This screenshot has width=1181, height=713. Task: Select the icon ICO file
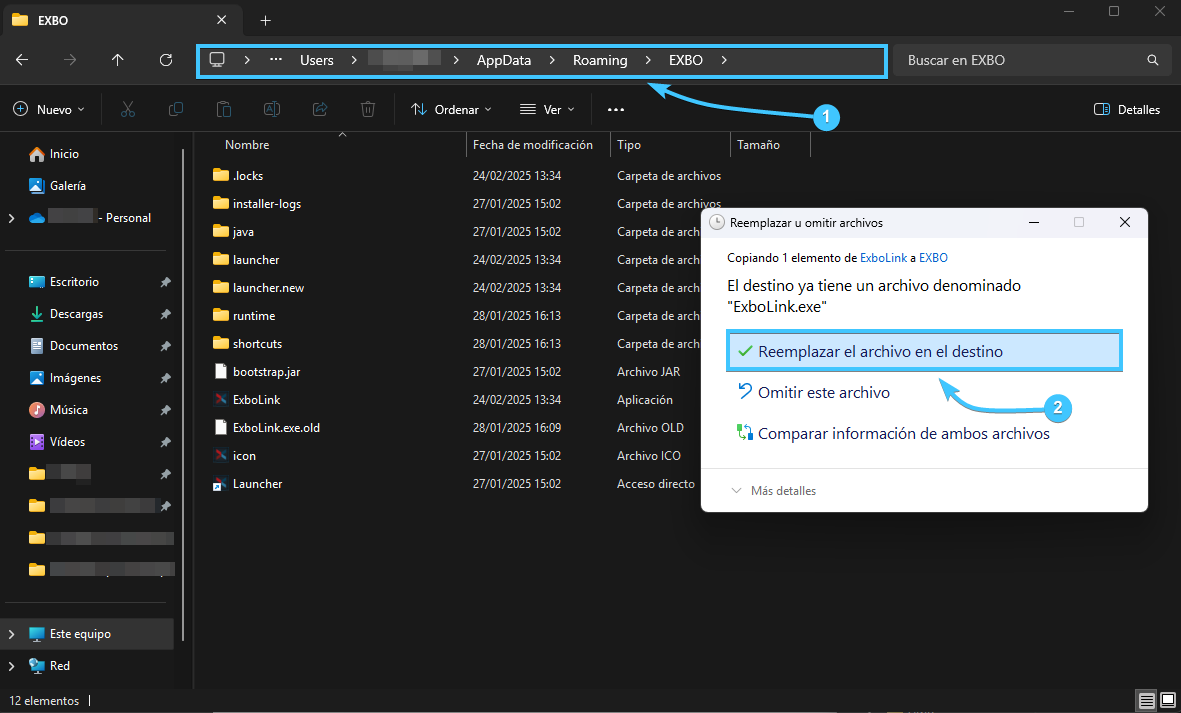click(x=221, y=456)
